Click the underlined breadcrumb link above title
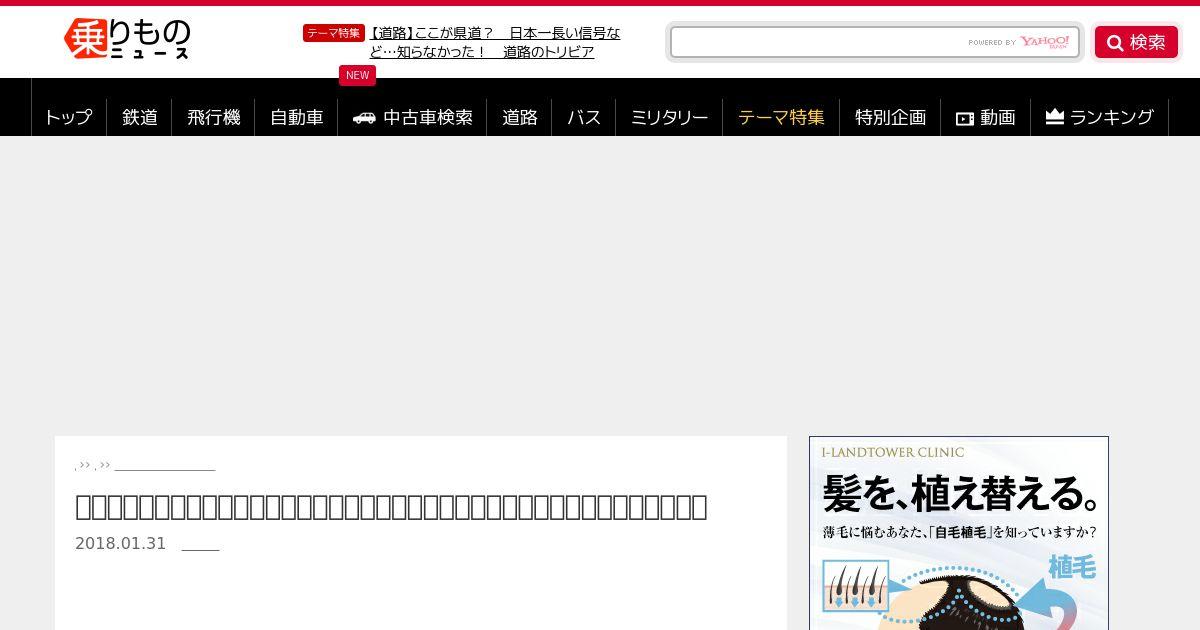 (x=165, y=465)
